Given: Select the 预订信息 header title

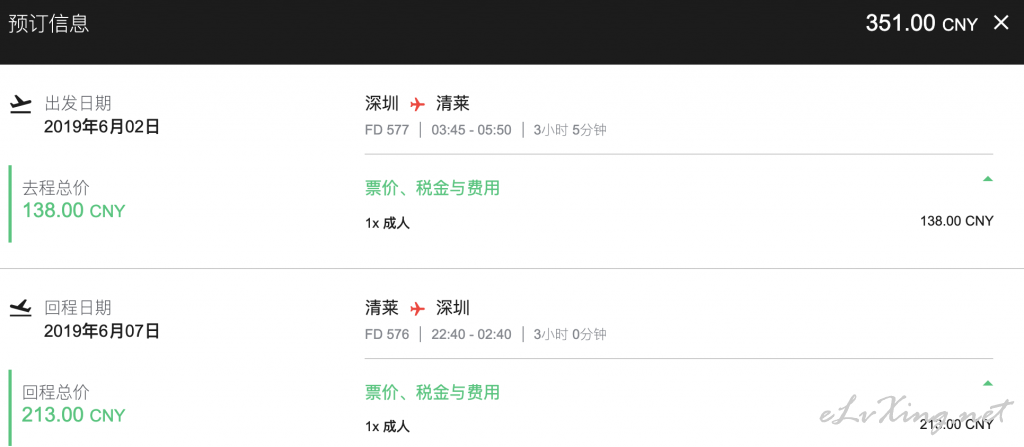Looking at the screenshot, I should 49,24.
